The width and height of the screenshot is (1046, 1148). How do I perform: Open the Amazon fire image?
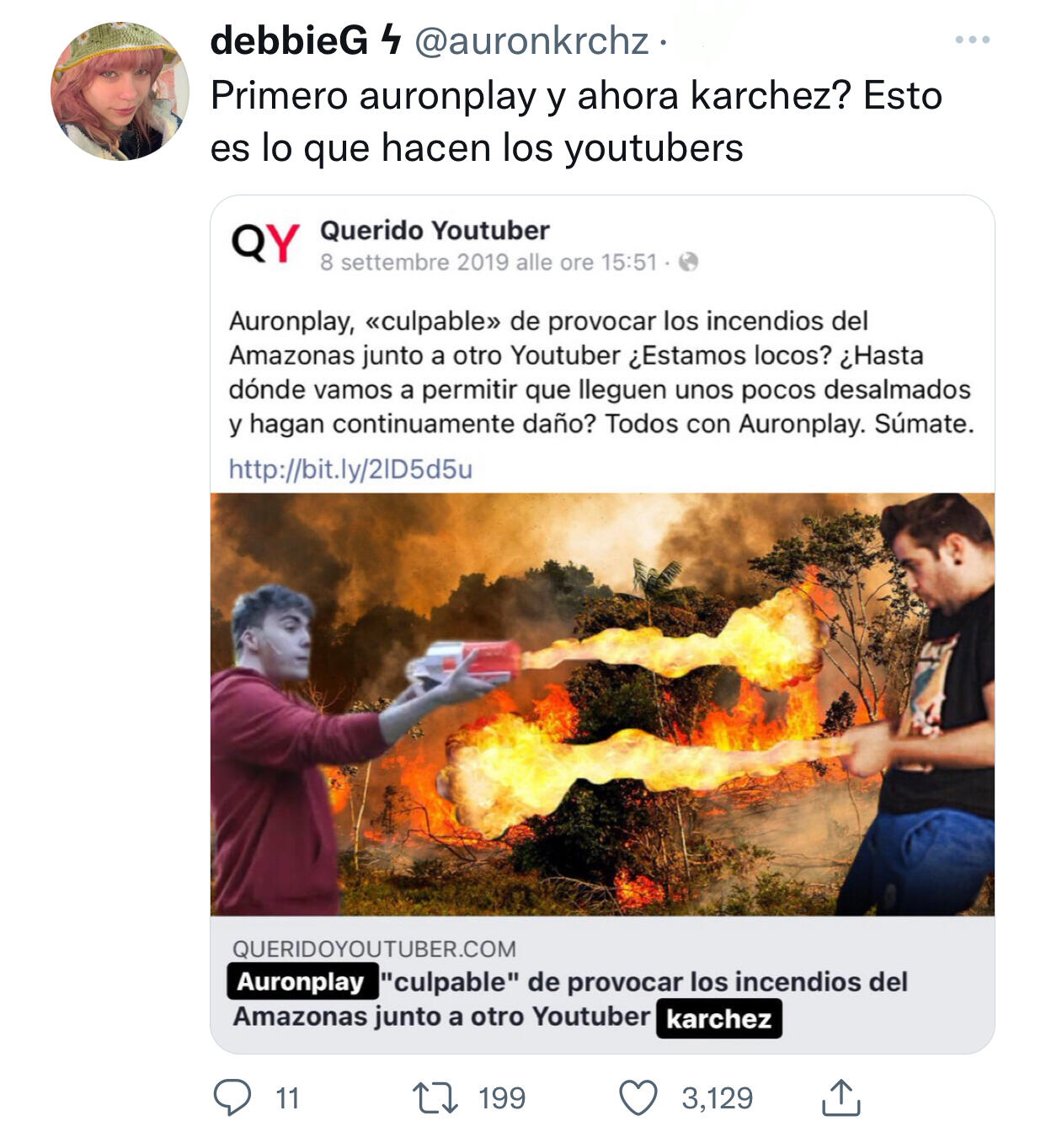click(602, 704)
